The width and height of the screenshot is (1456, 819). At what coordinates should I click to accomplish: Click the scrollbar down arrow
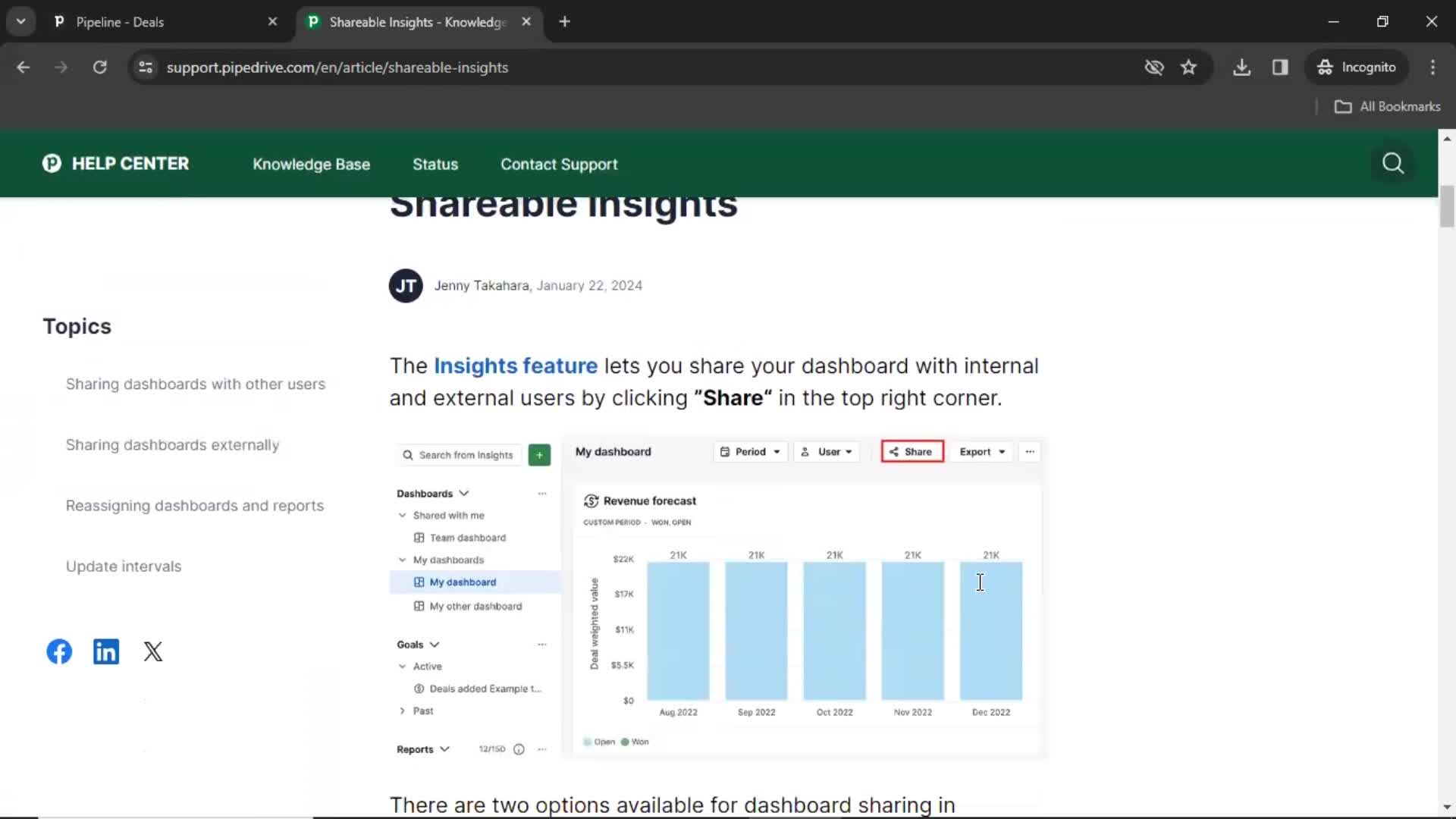(x=1447, y=807)
